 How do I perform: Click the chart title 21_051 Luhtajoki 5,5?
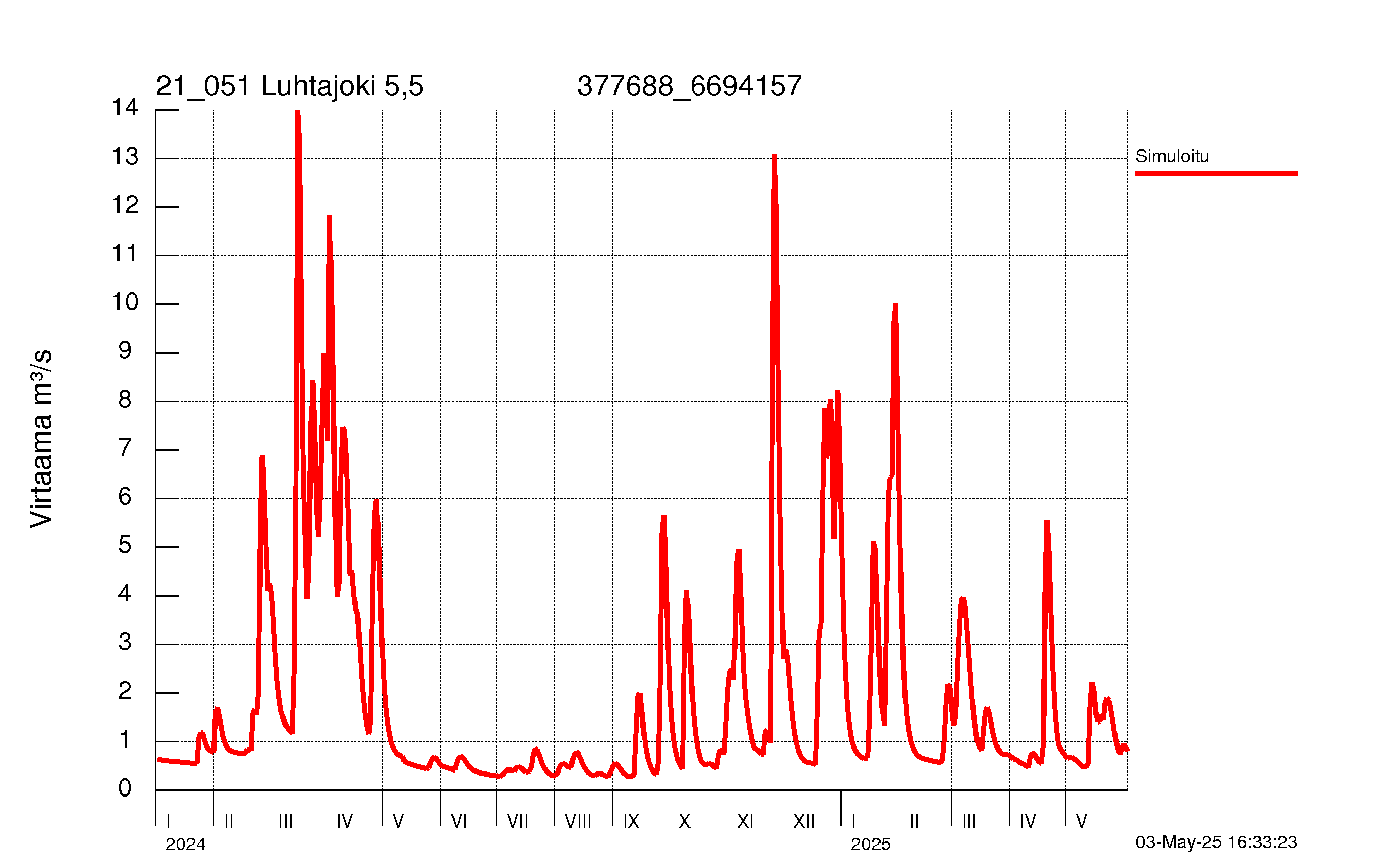[289, 86]
